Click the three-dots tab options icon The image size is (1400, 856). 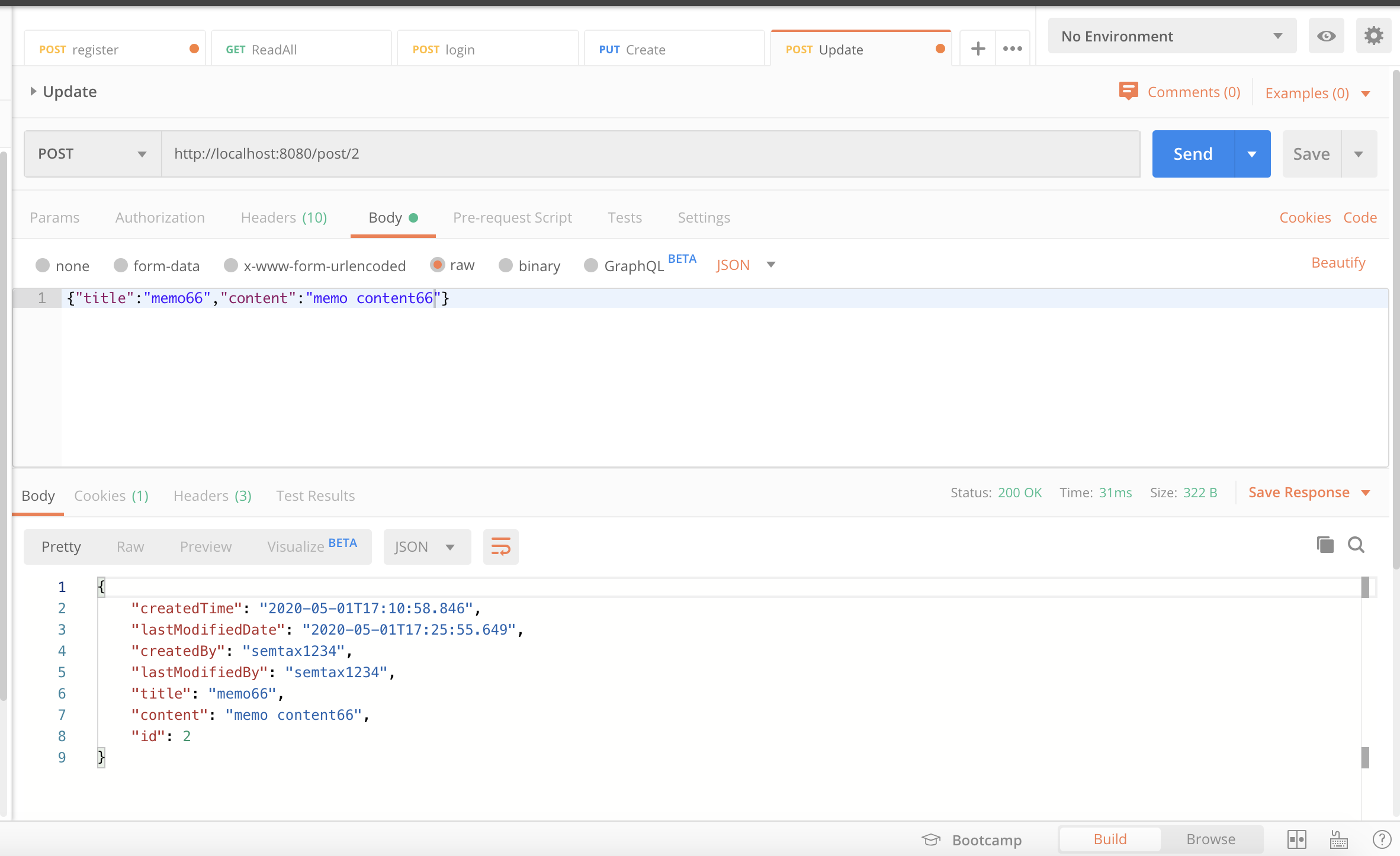[1013, 49]
